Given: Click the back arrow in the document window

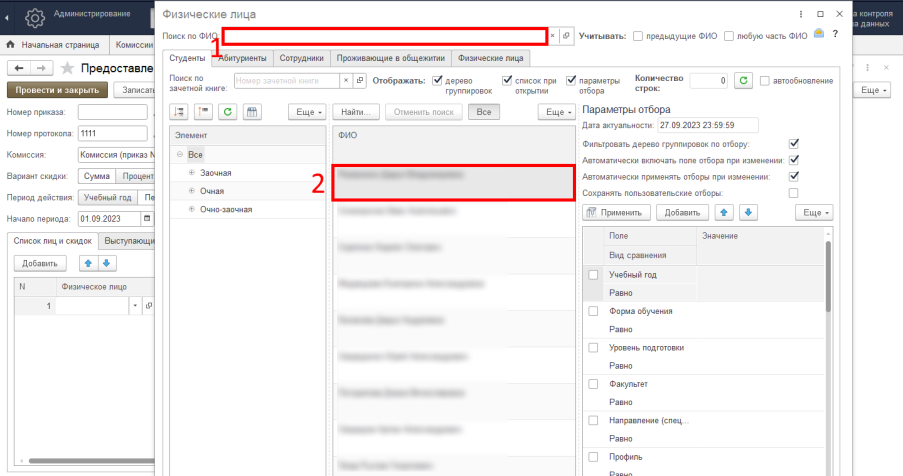Looking at the screenshot, I should 18,68.
